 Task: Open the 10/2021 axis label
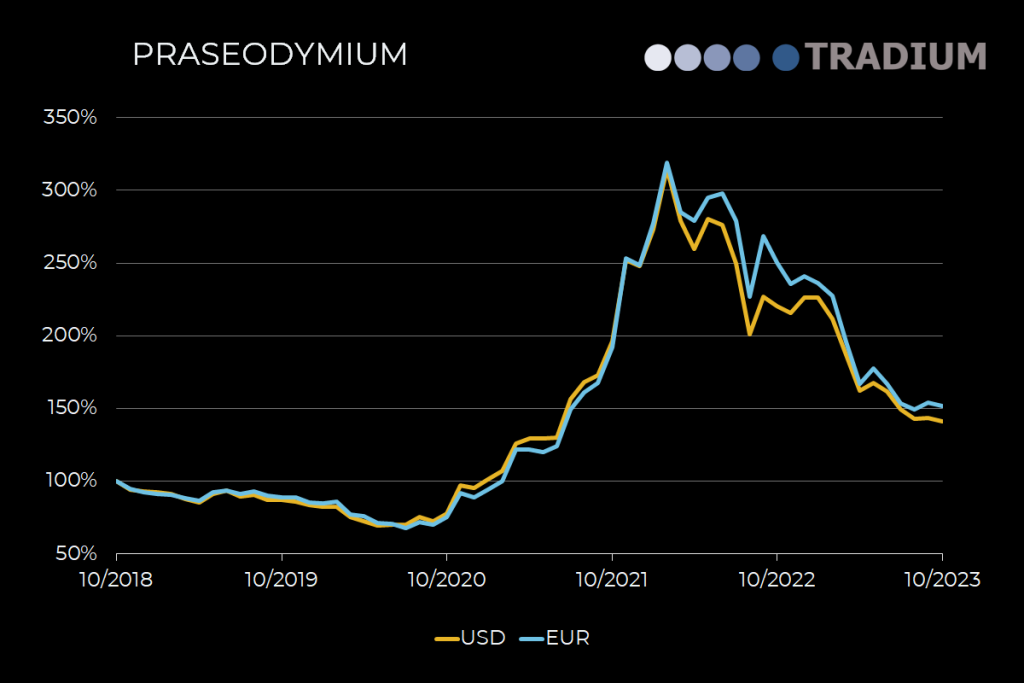tap(614, 579)
